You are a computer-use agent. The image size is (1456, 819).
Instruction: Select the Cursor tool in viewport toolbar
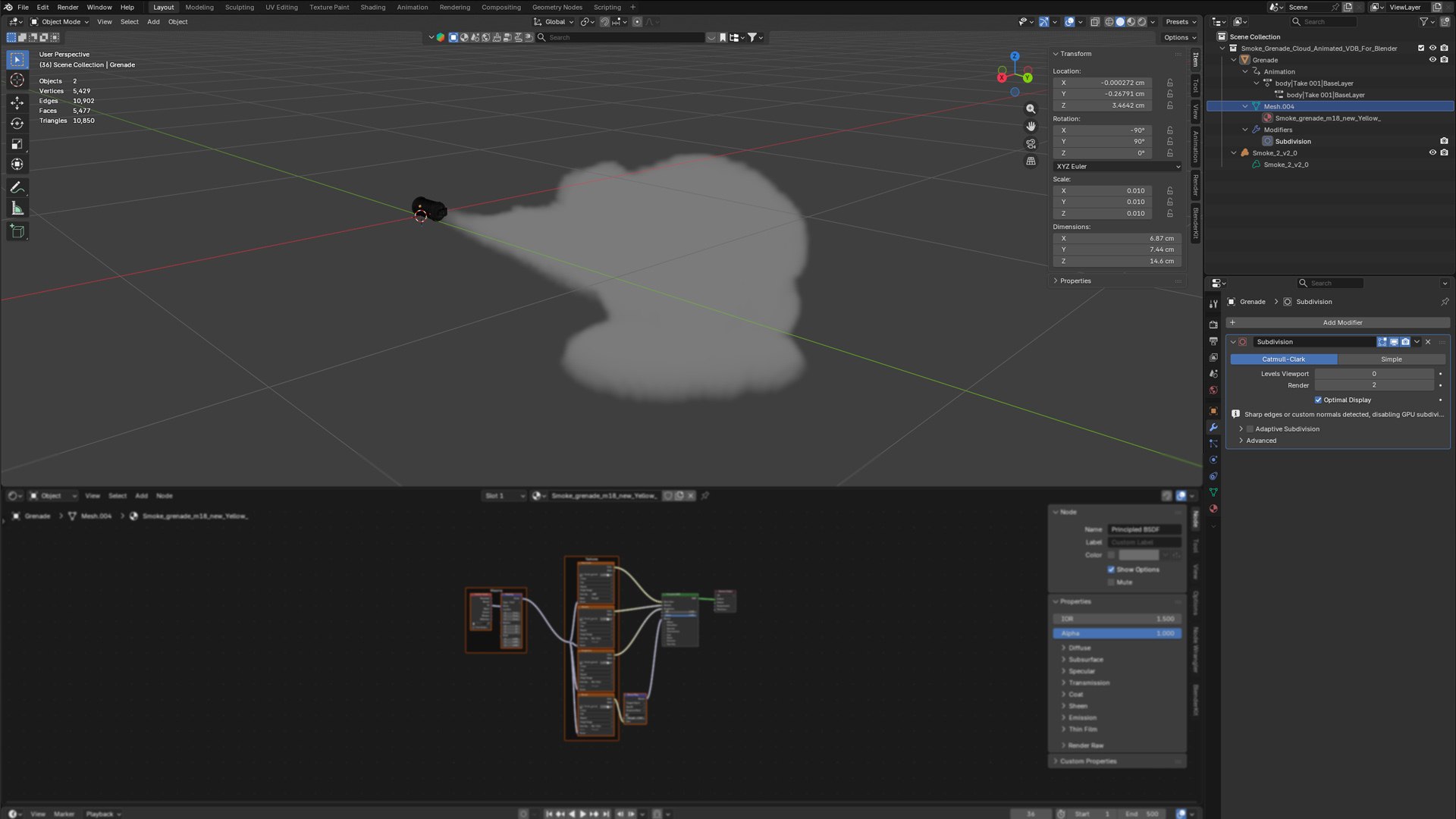[x=17, y=80]
